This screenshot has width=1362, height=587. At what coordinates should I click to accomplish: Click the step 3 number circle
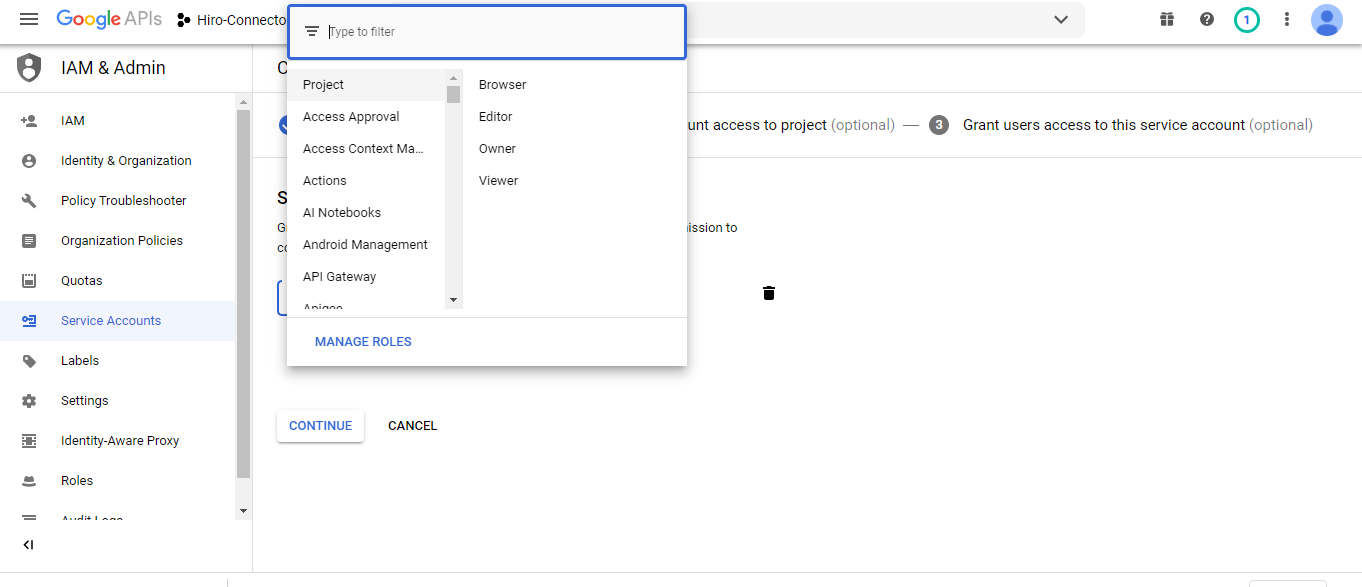(x=938, y=125)
